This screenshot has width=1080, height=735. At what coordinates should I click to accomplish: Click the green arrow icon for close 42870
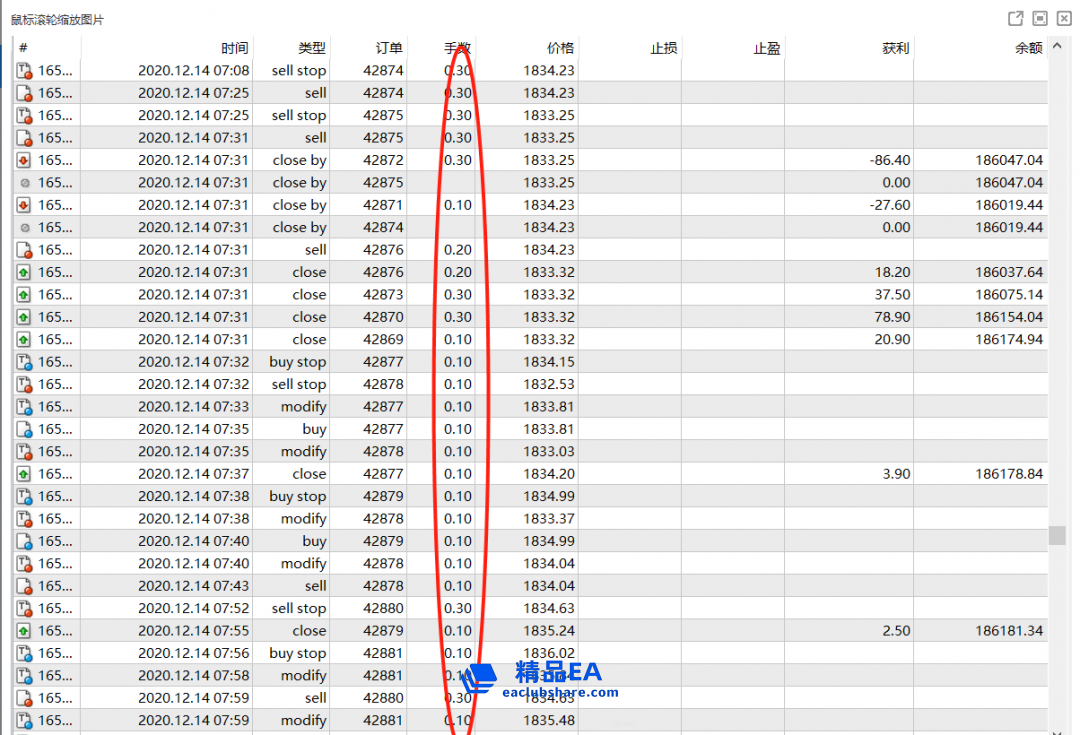click(25, 317)
